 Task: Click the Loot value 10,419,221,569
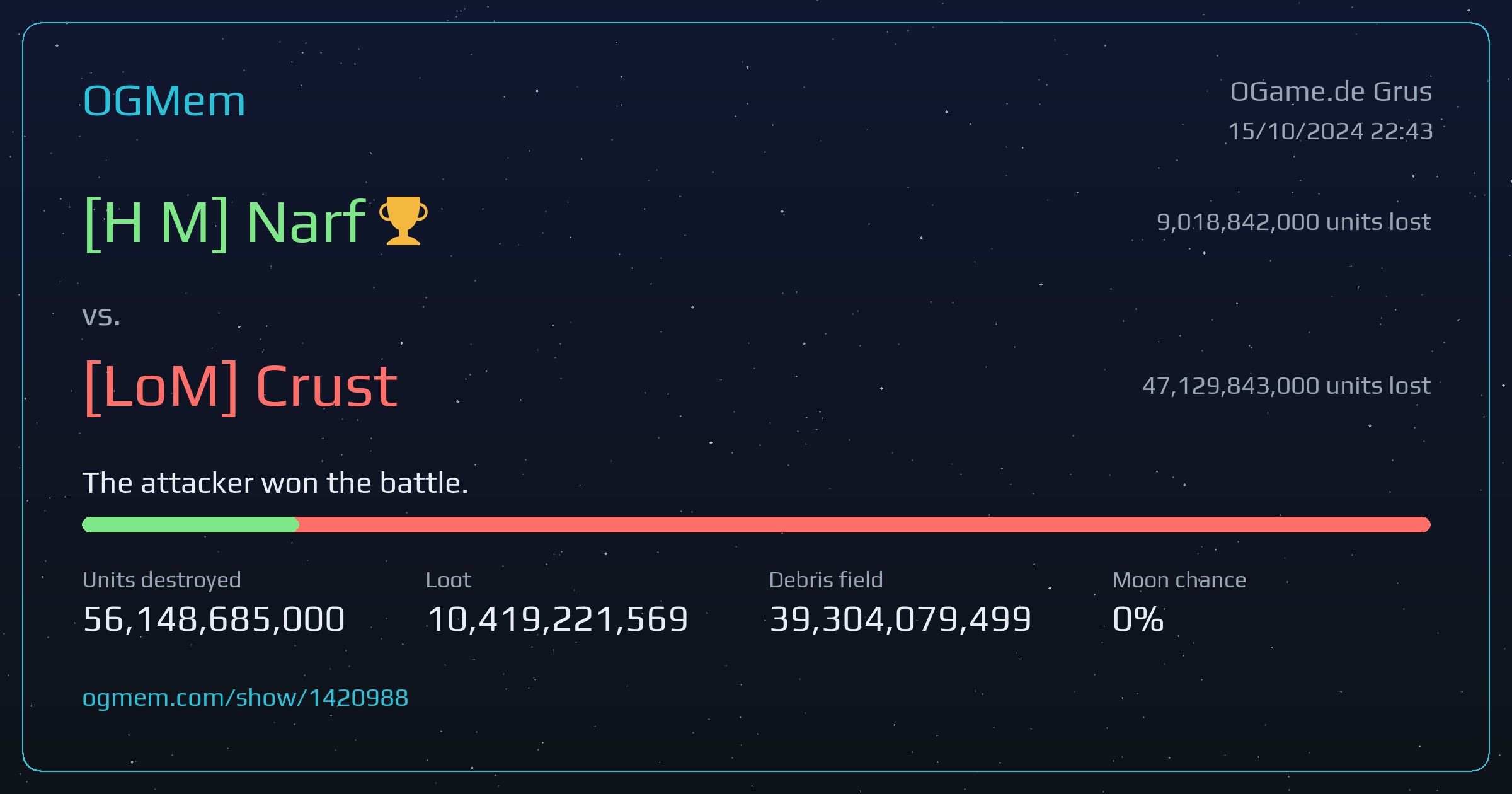click(557, 619)
